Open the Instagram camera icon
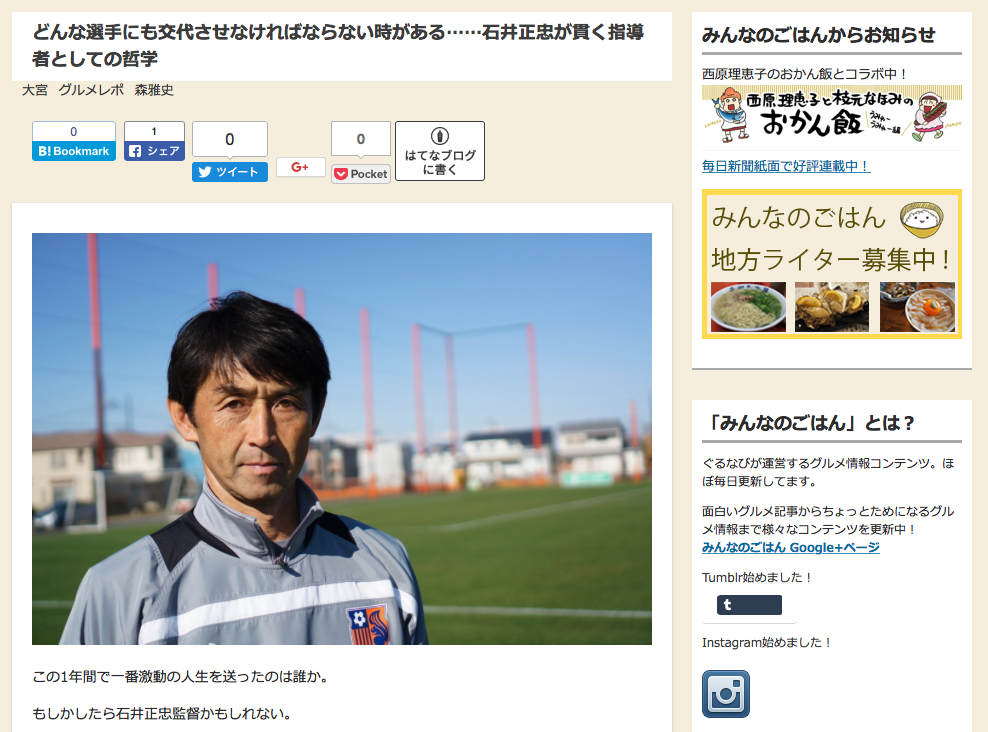This screenshot has width=988, height=732. (x=726, y=694)
